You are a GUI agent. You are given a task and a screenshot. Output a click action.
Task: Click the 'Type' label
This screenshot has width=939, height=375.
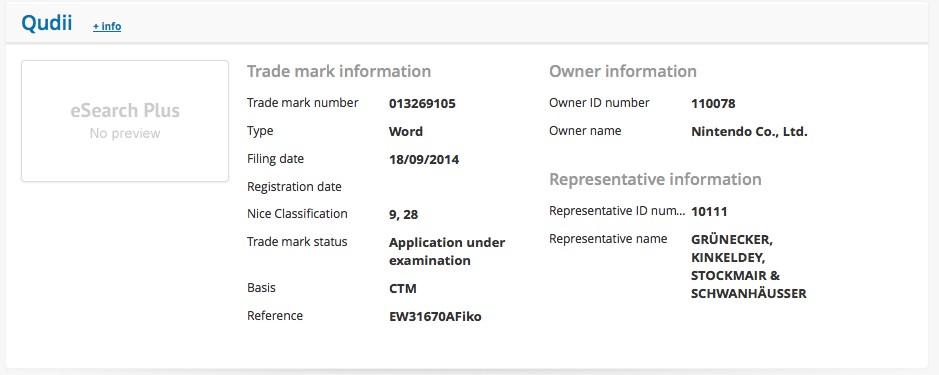coord(260,131)
